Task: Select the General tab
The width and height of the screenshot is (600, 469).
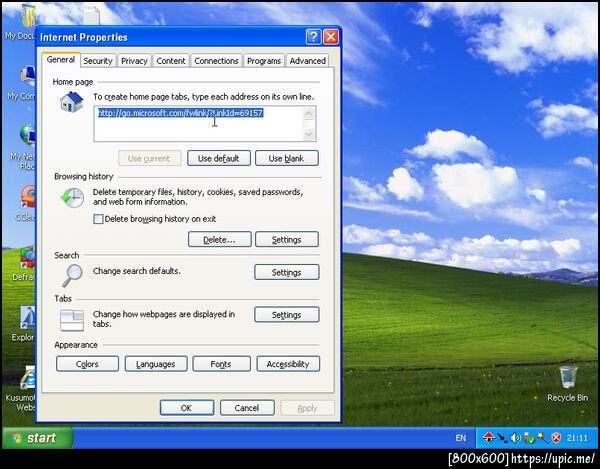Action: click(x=61, y=60)
